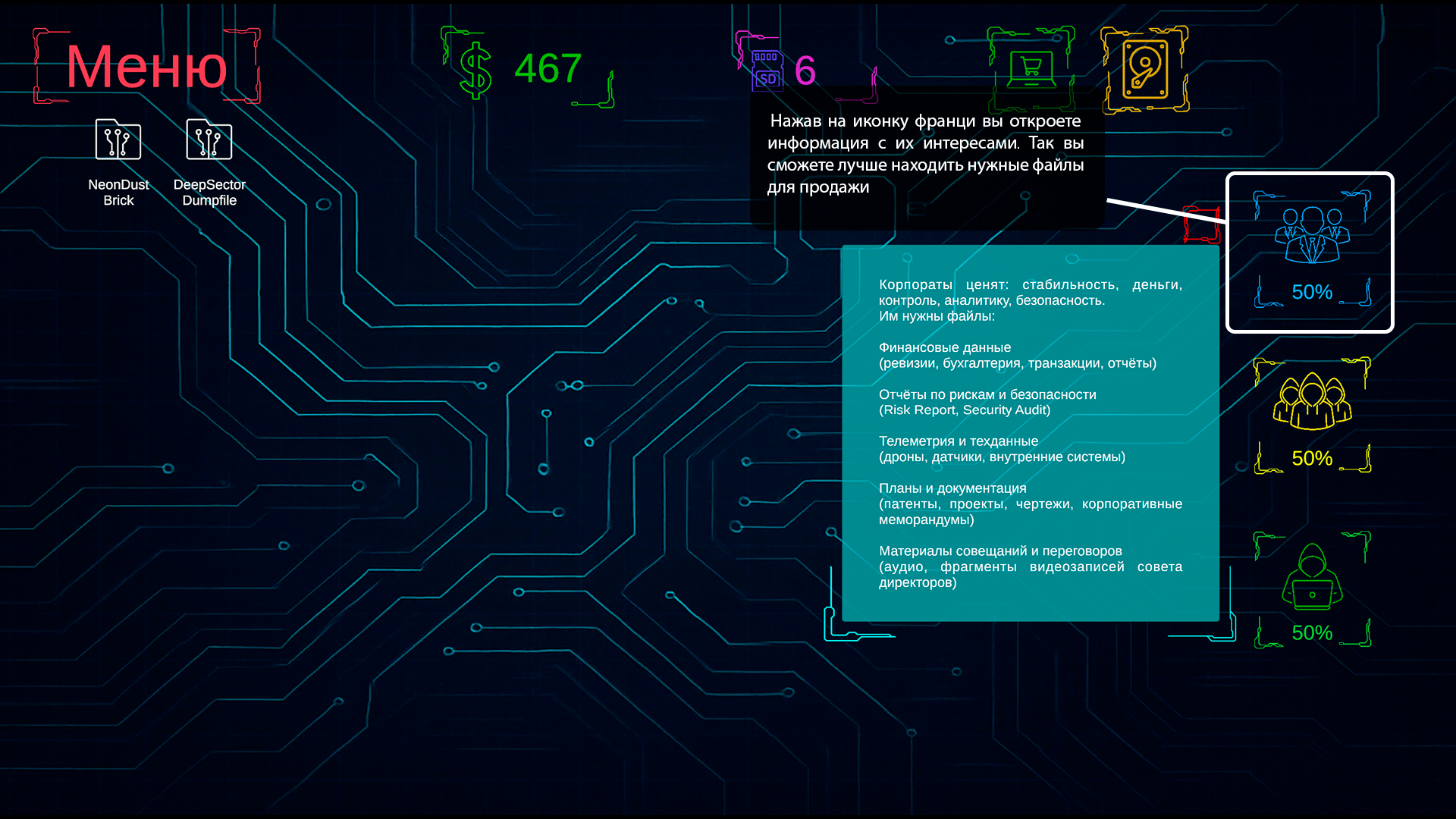Select the blue corporates faction icon
This screenshot has width=1456, height=819.
(1312, 235)
